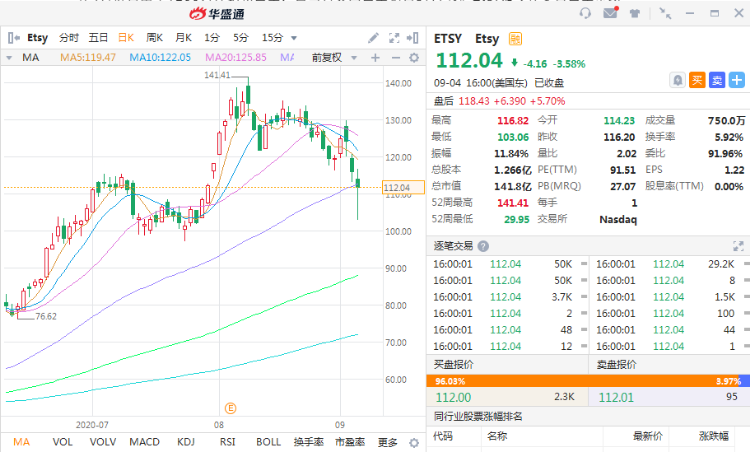Click the compact-mode arrows icon in title bar
This screenshot has height=452, width=750.
coord(665,13)
